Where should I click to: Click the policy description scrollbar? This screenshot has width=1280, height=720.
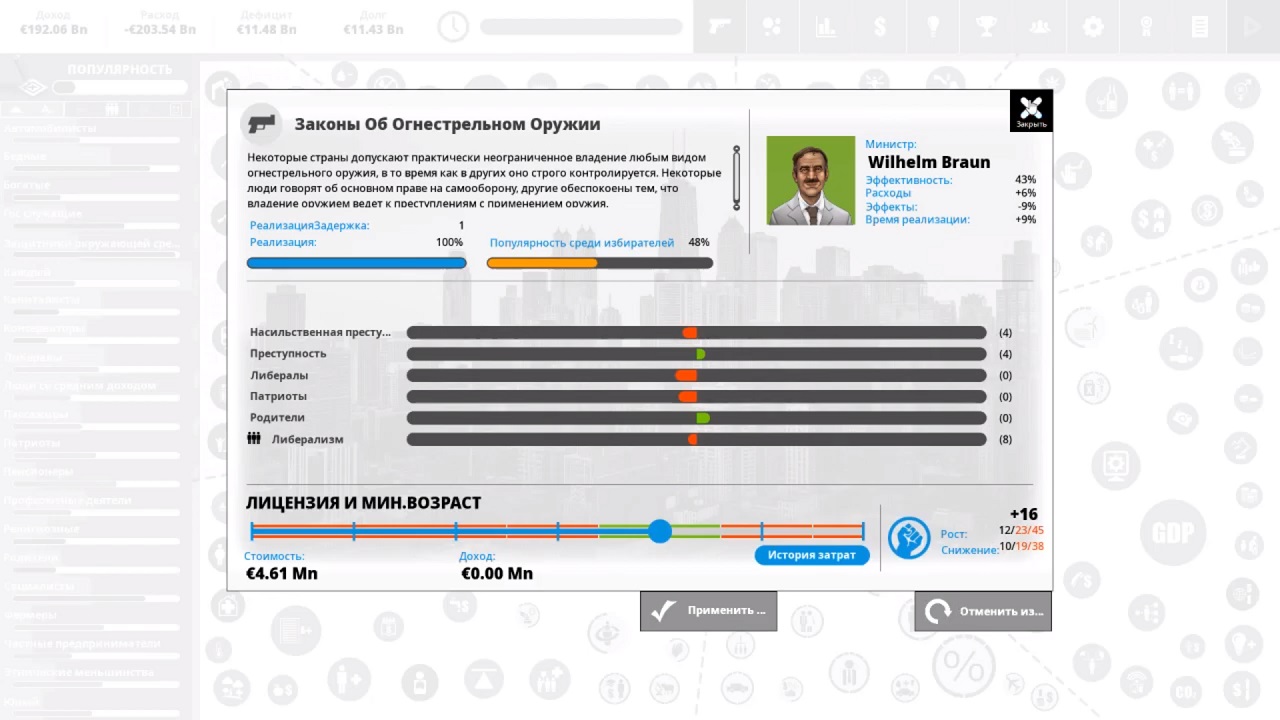coord(736,178)
